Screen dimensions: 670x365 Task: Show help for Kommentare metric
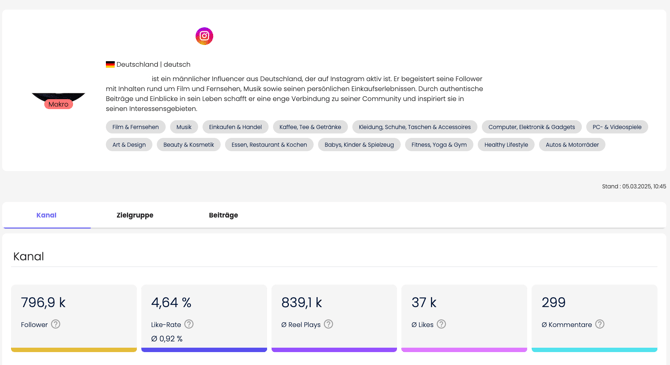point(600,324)
